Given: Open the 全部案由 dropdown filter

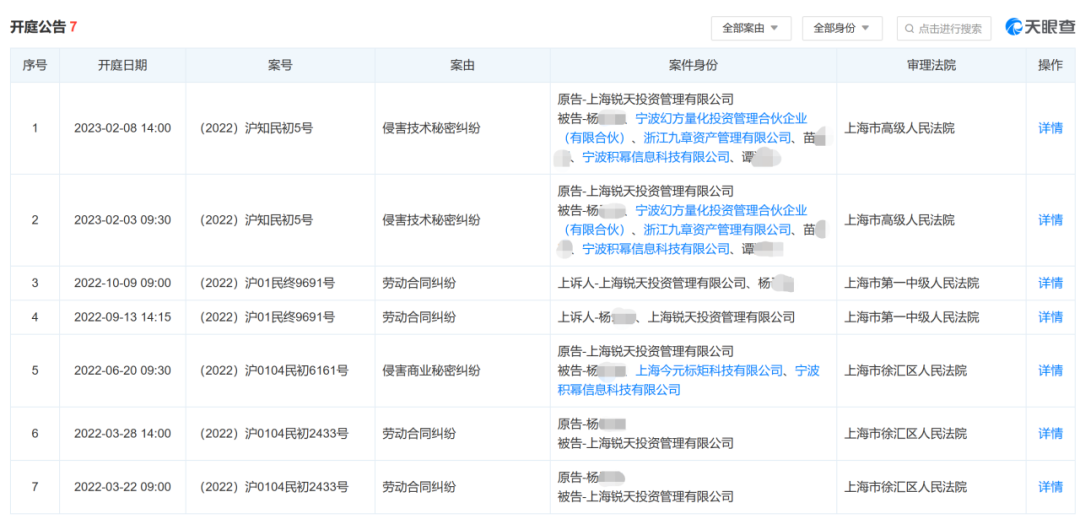Looking at the screenshot, I should 750,28.
